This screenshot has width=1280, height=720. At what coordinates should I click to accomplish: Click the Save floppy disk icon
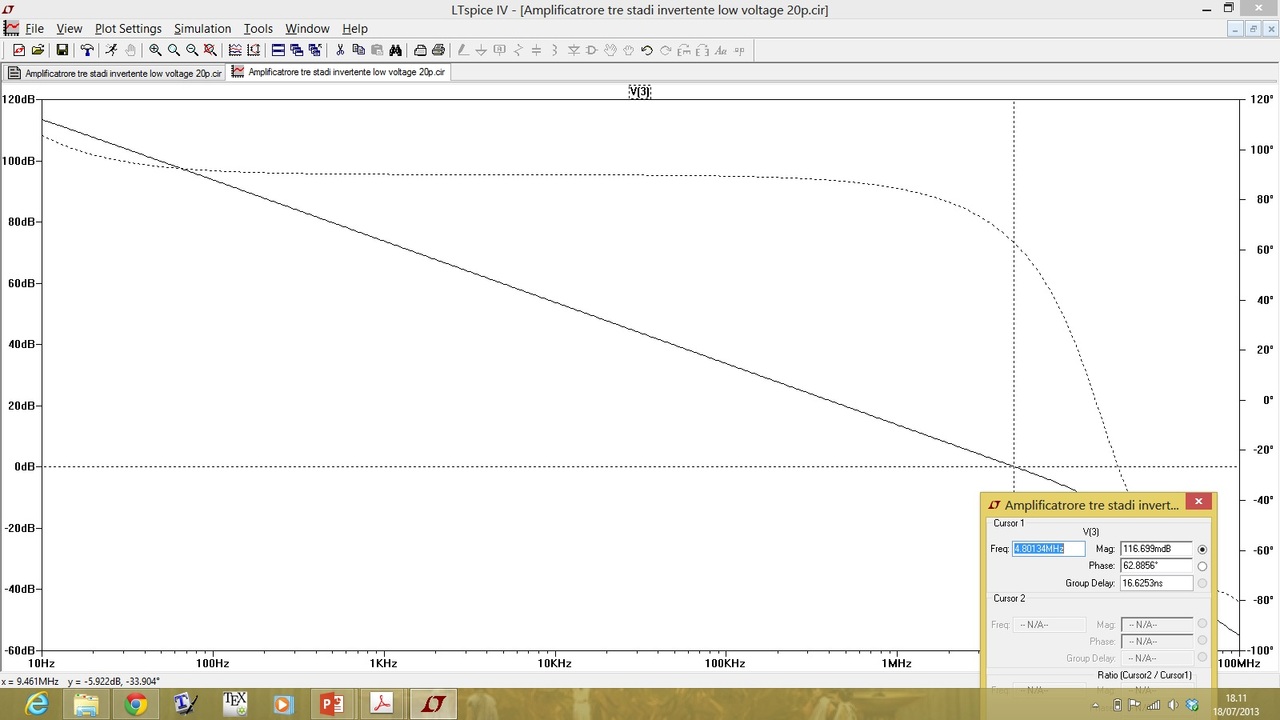coord(62,50)
